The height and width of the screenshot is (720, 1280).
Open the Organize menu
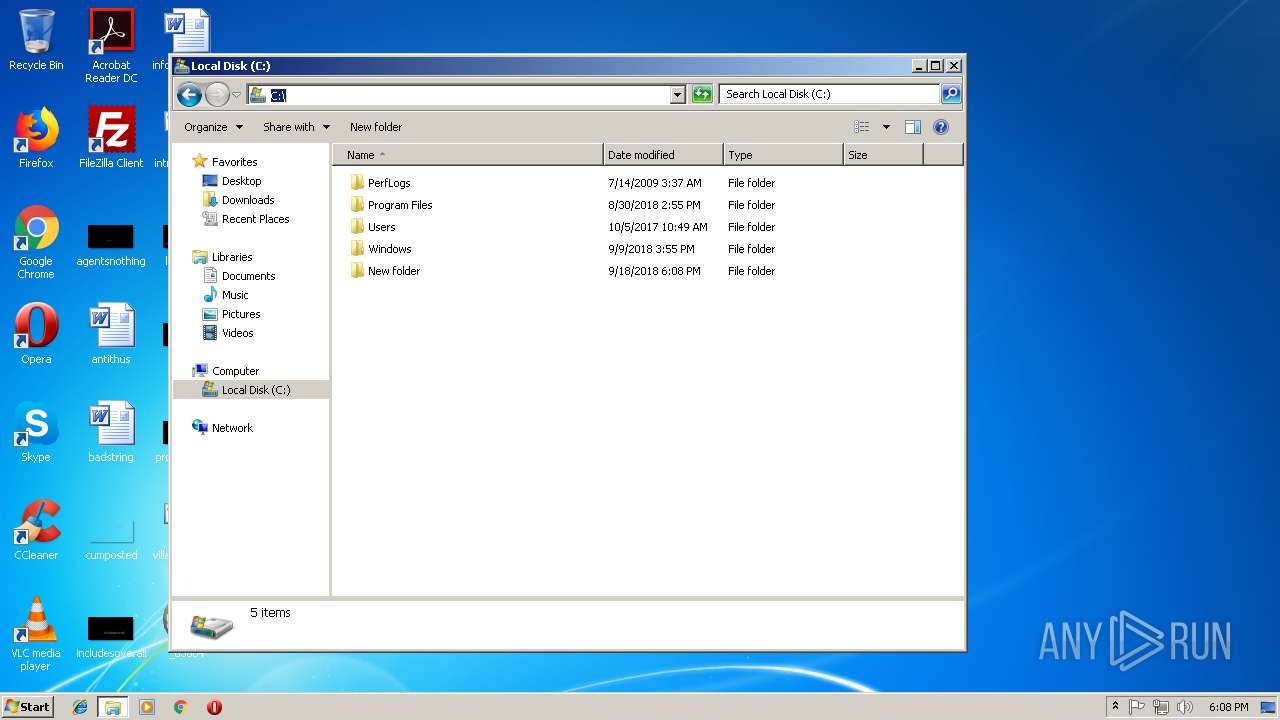coord(213,127)
